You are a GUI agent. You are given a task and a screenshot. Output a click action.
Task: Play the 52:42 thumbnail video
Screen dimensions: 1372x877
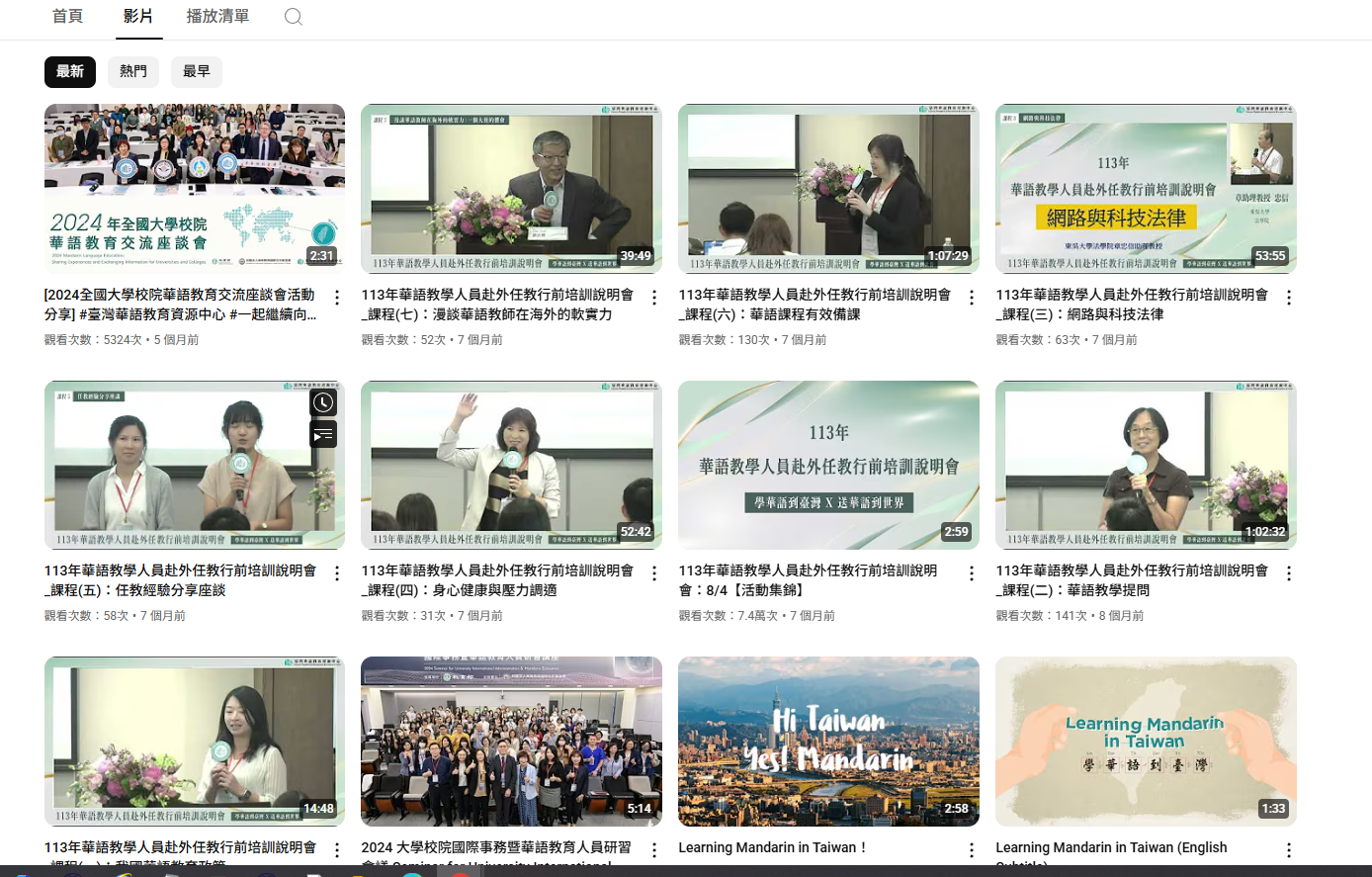[512, 465]
